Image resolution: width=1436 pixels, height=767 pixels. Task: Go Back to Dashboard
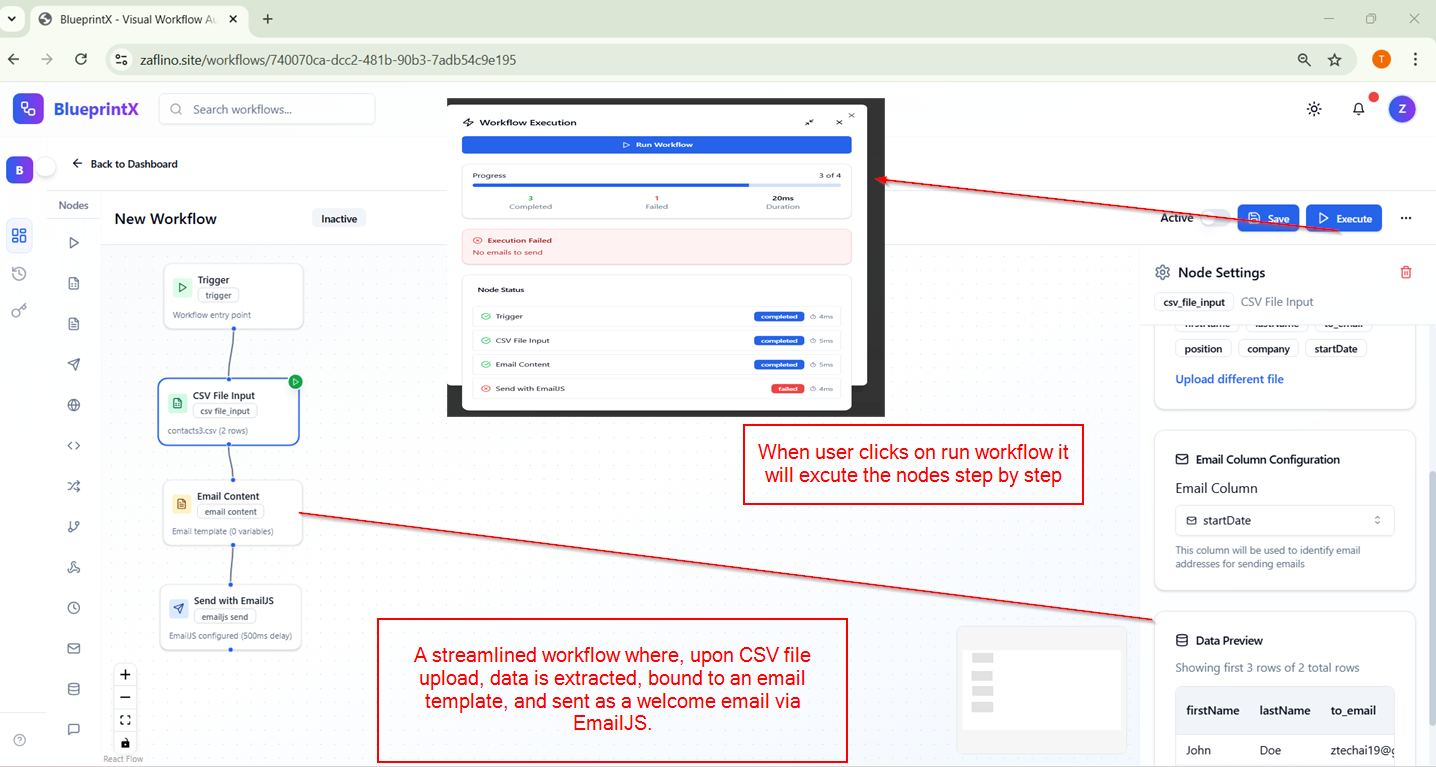tap(125, 164)
